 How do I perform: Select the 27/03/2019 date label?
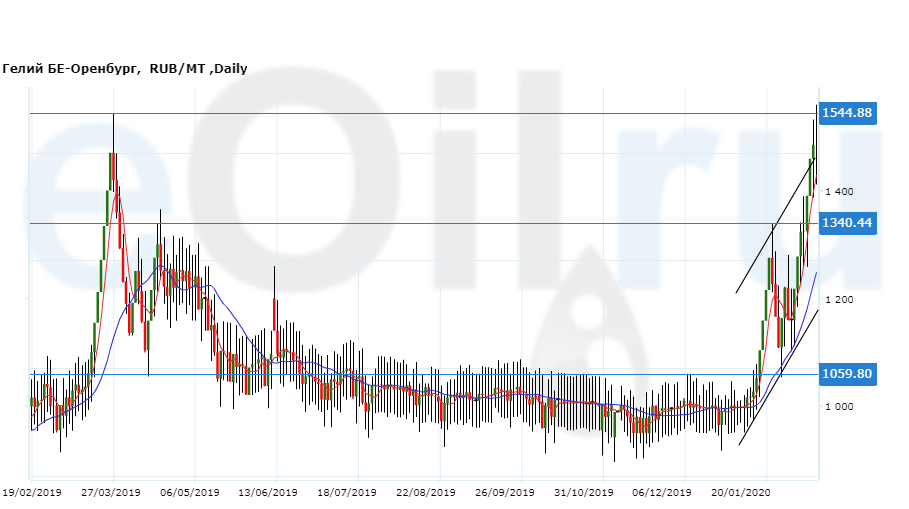point(112,493)
